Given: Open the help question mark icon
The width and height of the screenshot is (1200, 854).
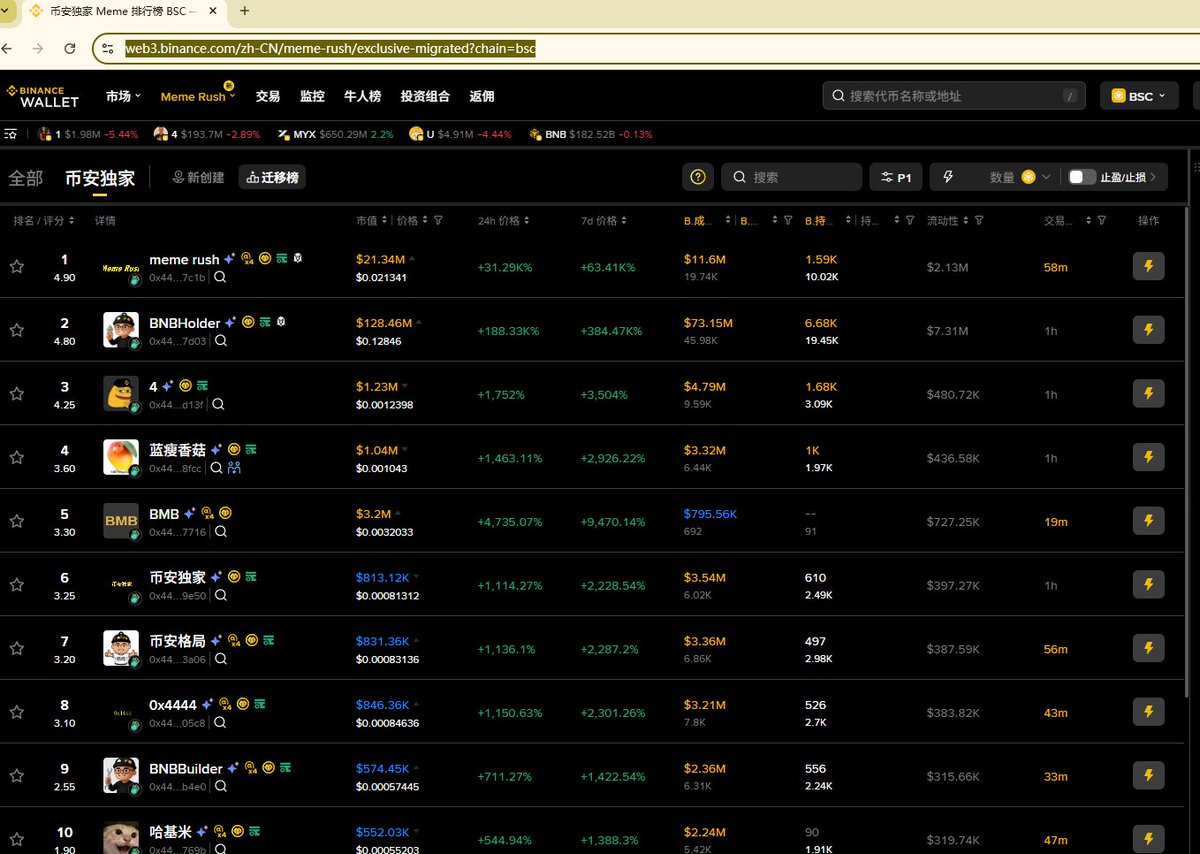Looking at the screenshot, I should [698, 177].
